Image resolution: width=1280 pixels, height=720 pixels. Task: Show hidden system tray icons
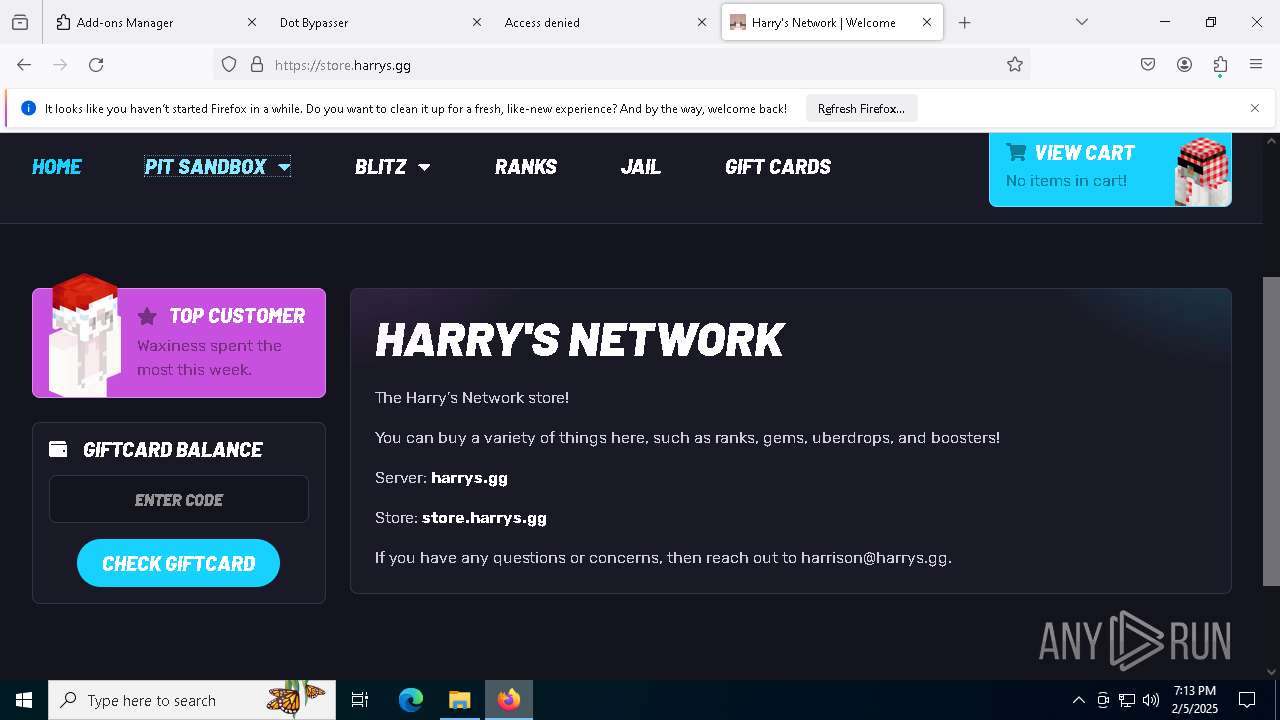coord(1078,700)
